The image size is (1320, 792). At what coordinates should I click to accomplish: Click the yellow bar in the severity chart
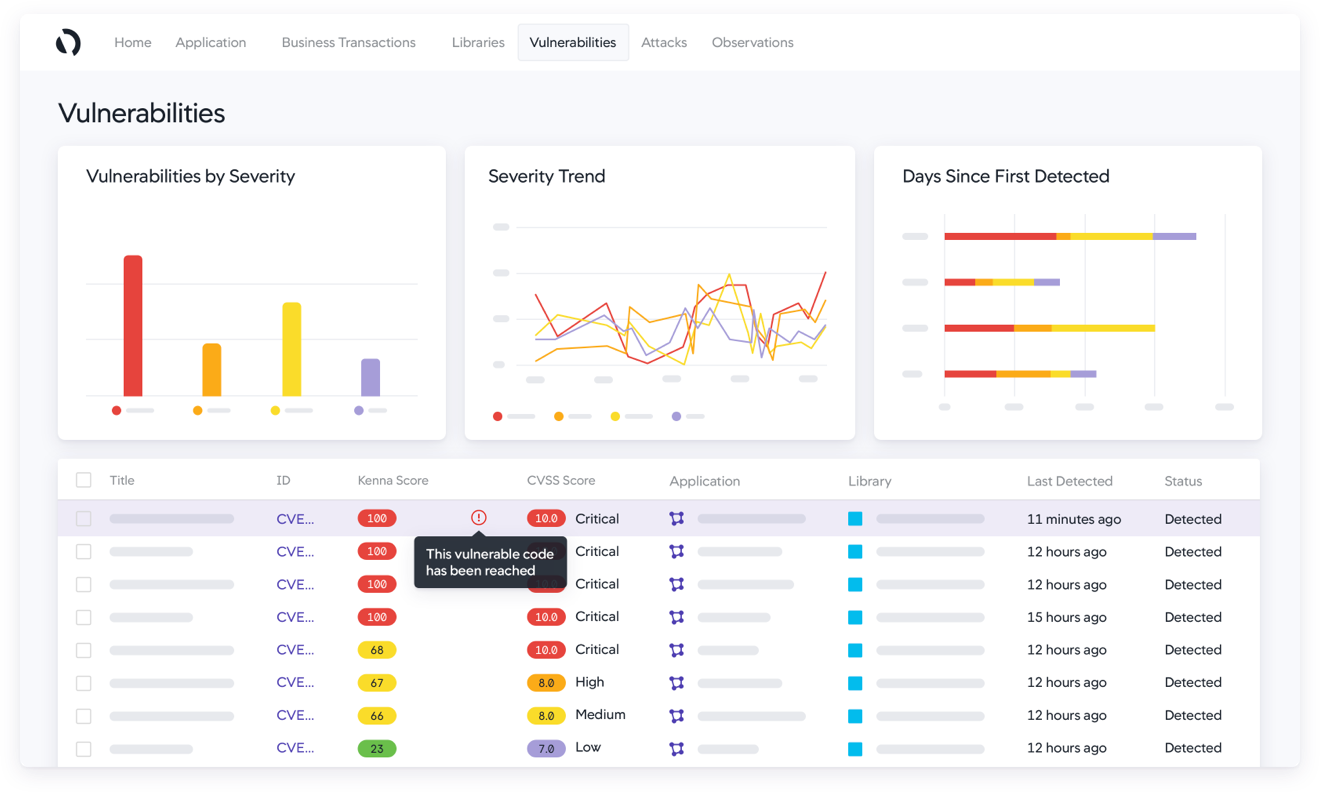(x=291, y=349)
